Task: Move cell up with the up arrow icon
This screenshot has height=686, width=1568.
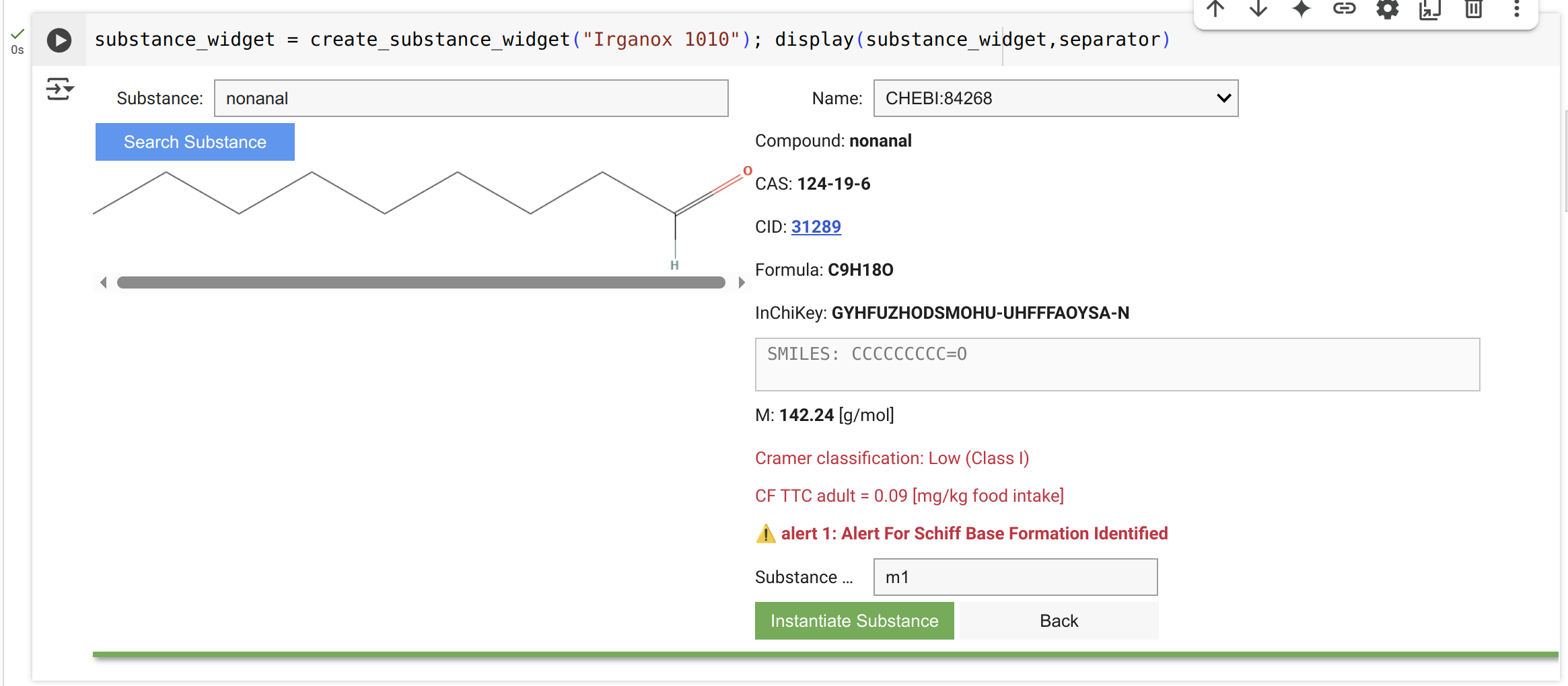Action: (1215, 9)
